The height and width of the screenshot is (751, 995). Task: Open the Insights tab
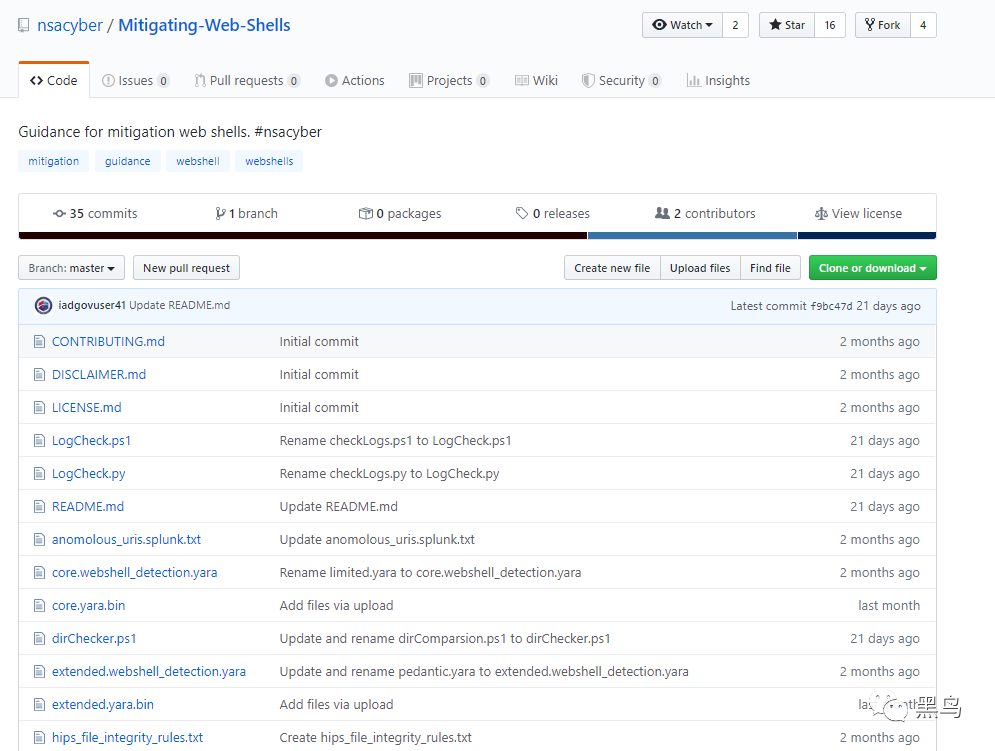point(718,81)
